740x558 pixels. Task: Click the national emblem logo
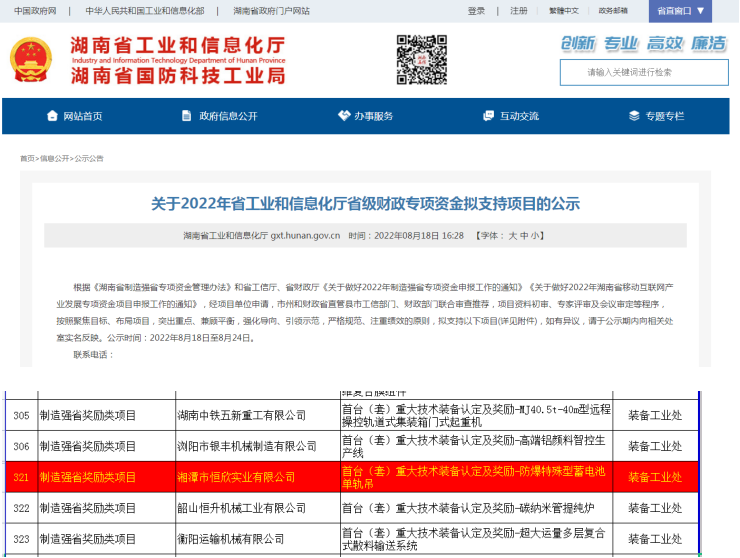(32, 59)
